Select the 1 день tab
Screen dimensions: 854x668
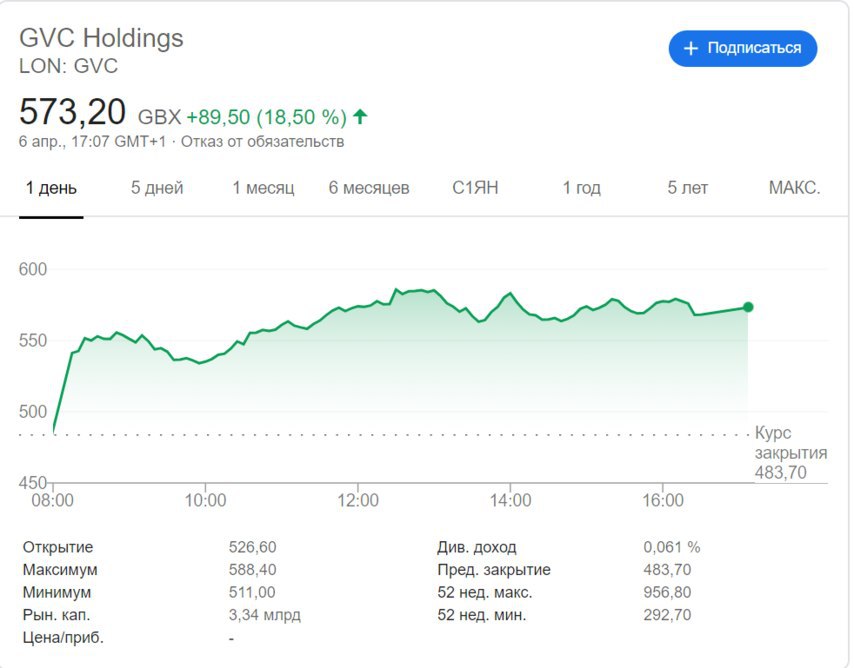coord(51,188)
